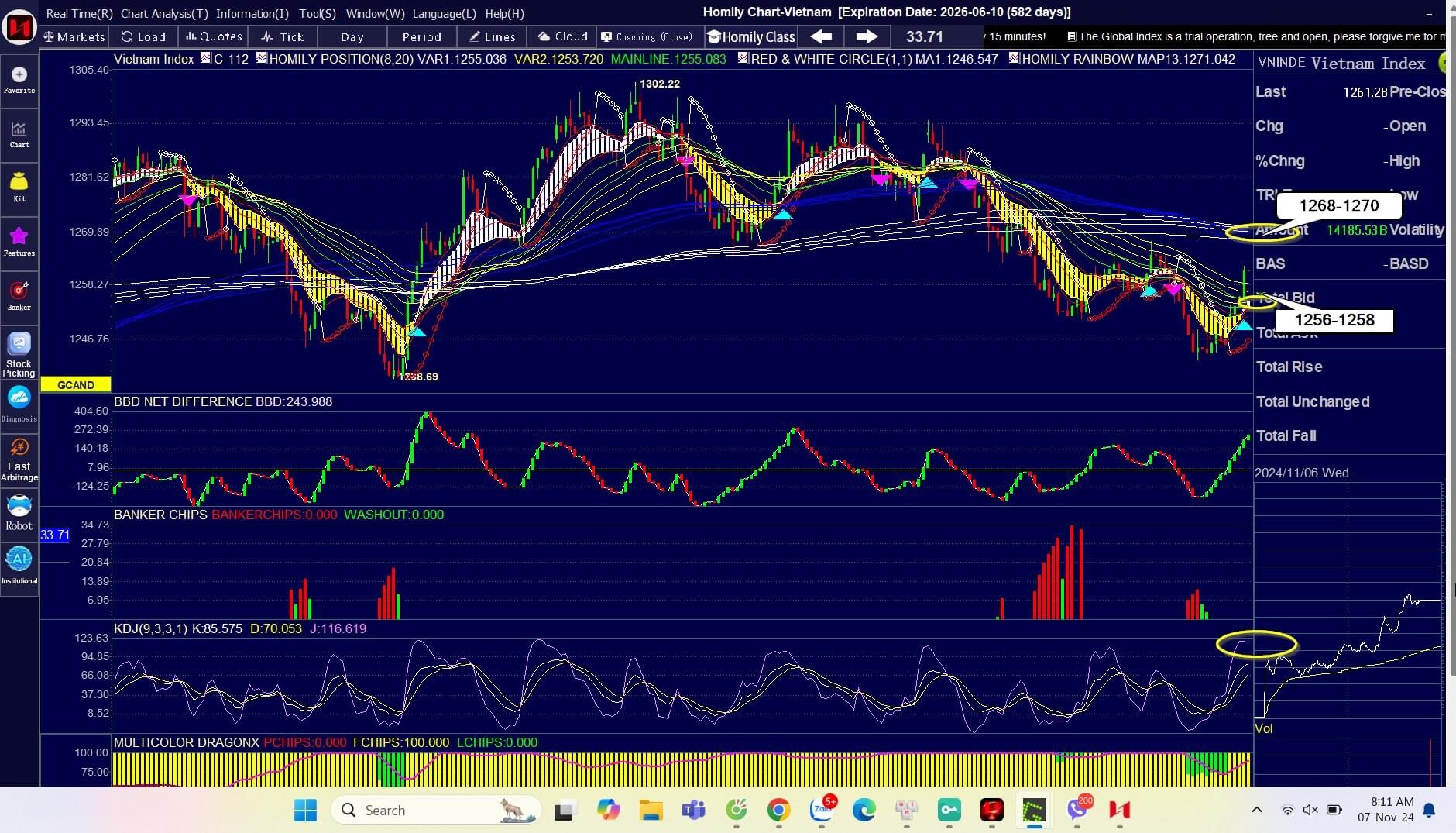Image resolution: width=1456 pixels, height=833 pixels.
Task: Go to previous stock with left arrow
Action: [821, 36]
